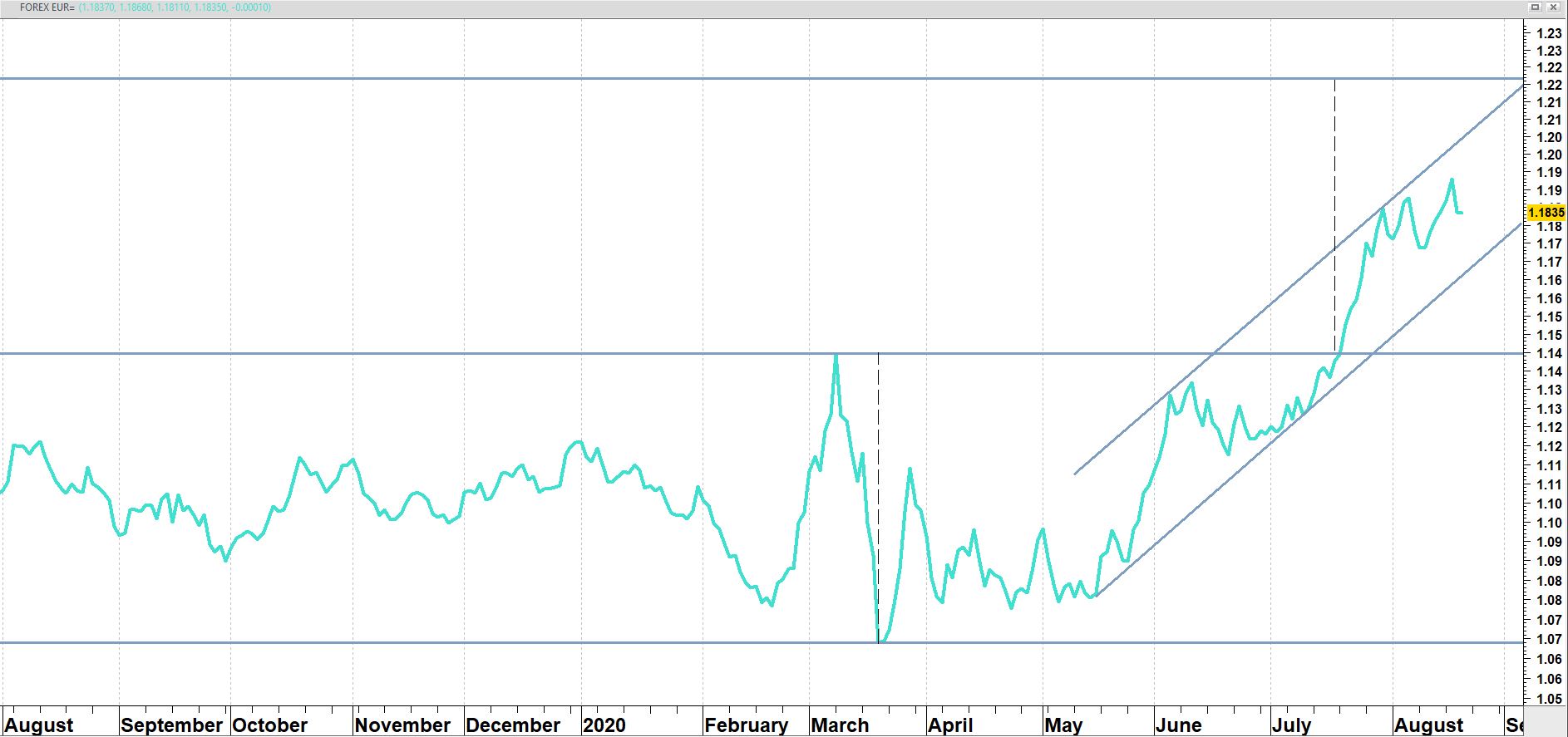Click the March price peak on the line
Screen dimensions: 1568x737
836,356
